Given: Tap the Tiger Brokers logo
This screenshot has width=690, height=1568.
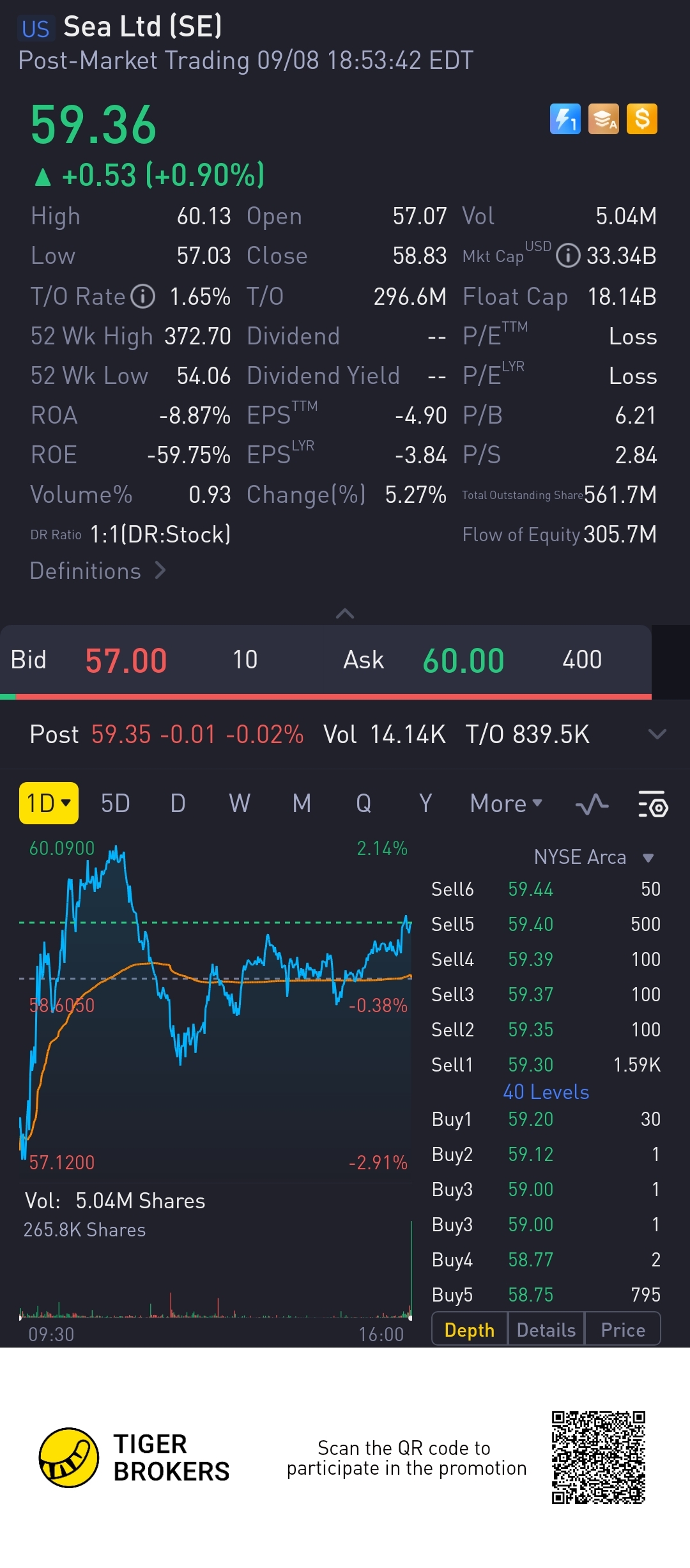Looking at the screenshot, I should (69, 1457).
